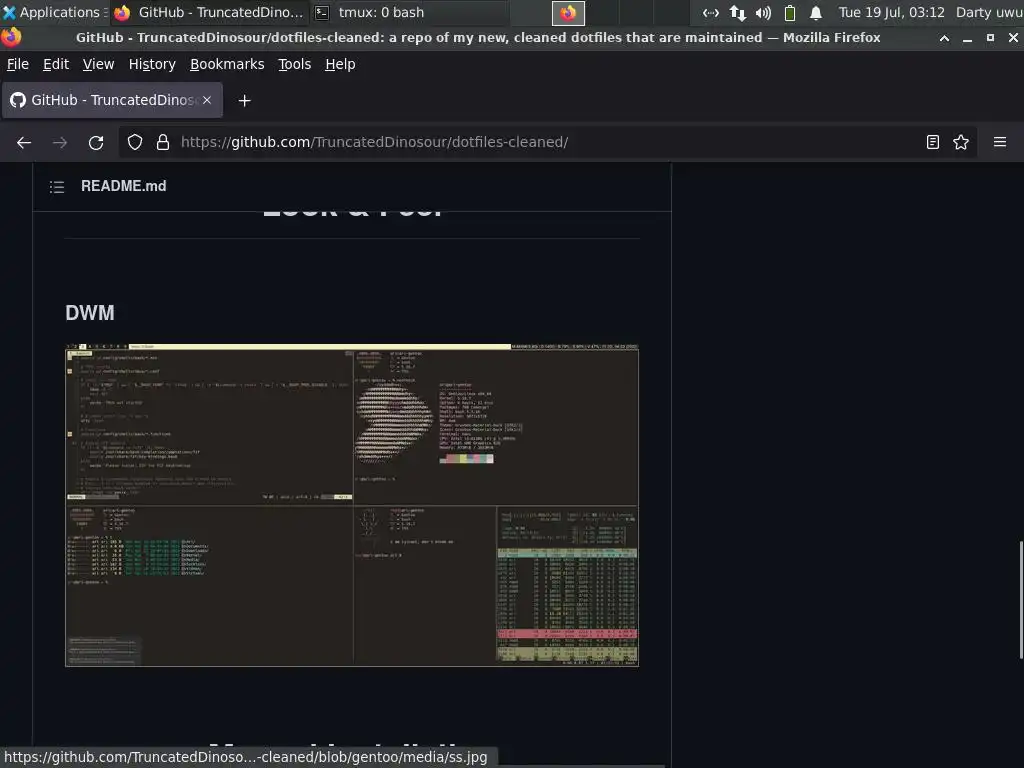Toggle reader view icon in address bar
Viewport: 1024px width, 768px height.
point(933,142)
